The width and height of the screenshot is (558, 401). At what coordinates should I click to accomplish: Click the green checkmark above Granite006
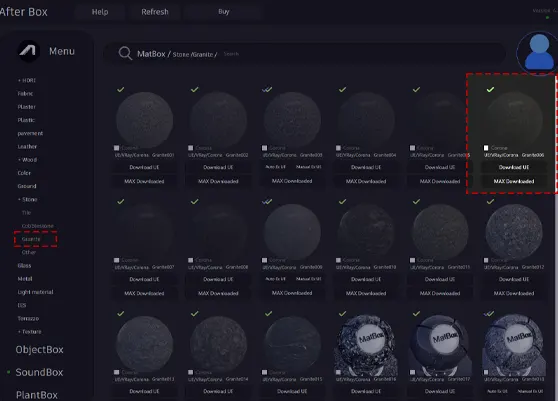[x=490, y=89]
